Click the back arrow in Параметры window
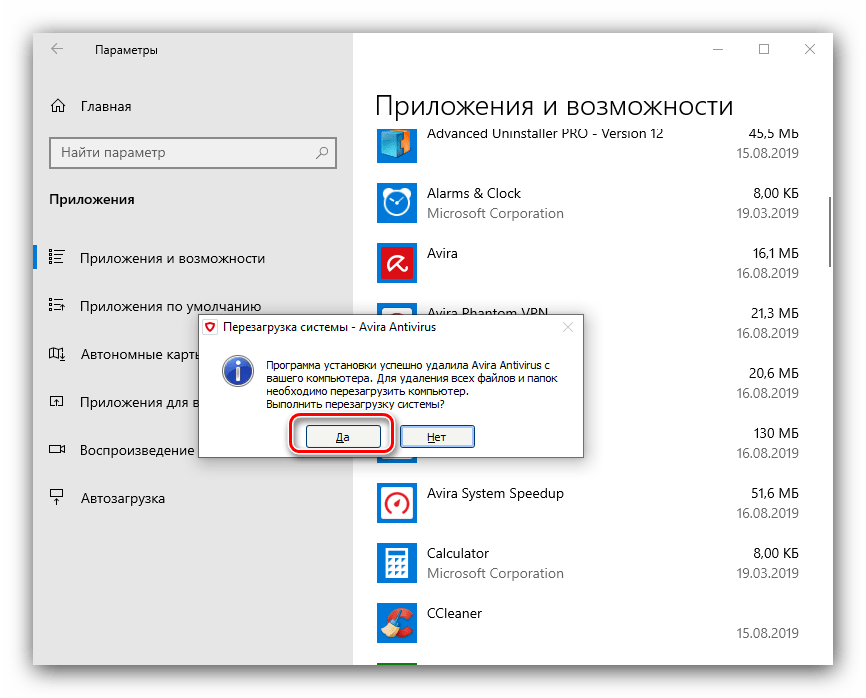This screenshot has width=866, height=698. point(57,49)
